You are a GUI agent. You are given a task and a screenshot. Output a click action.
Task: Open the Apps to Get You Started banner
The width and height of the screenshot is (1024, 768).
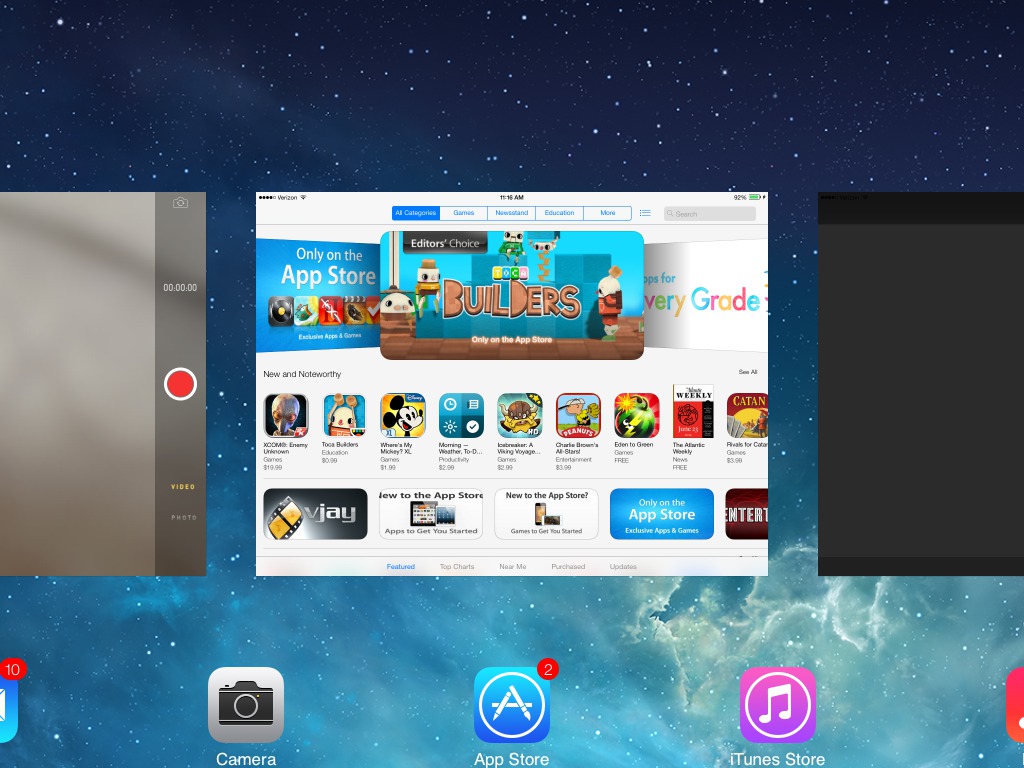(x=431, y=513)
